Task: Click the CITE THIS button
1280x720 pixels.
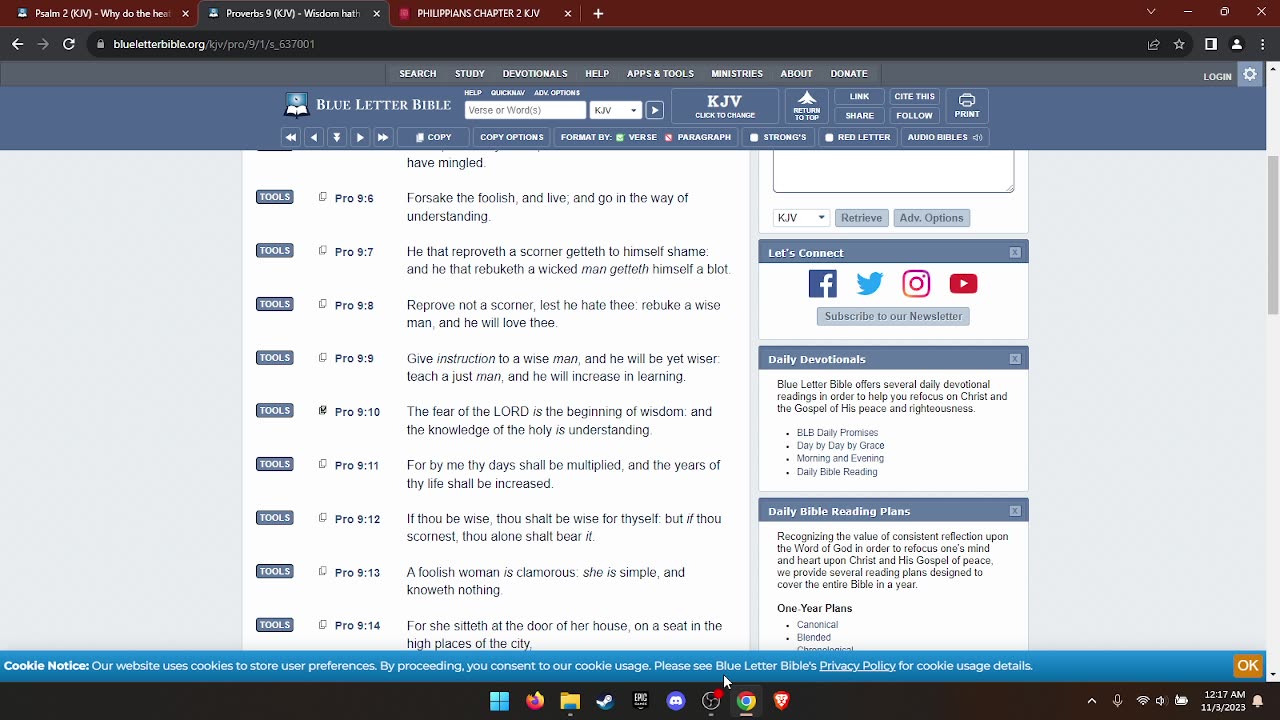Action: coord(914,97)
